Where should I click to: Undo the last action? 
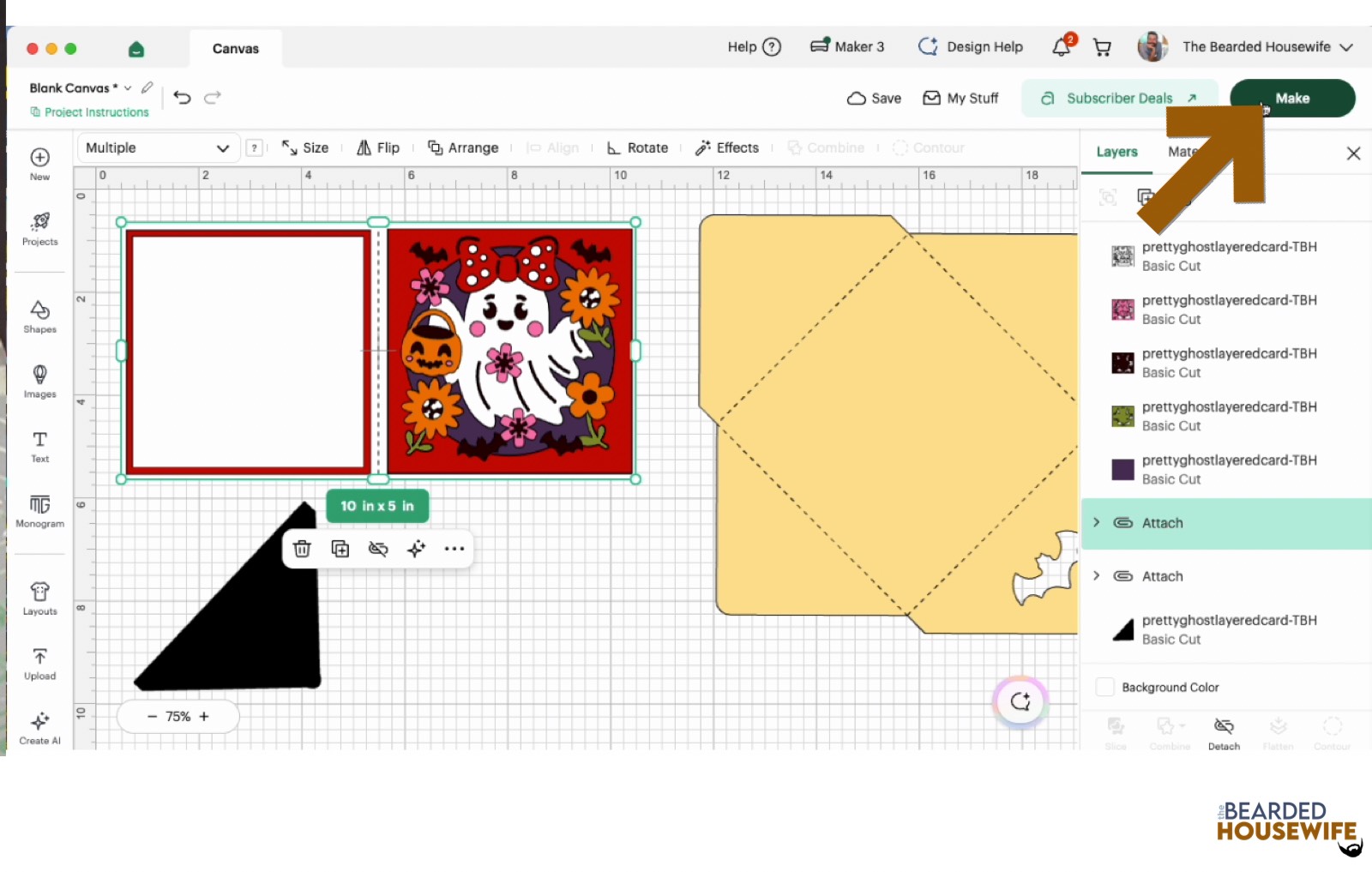click(x=182, y=97)
